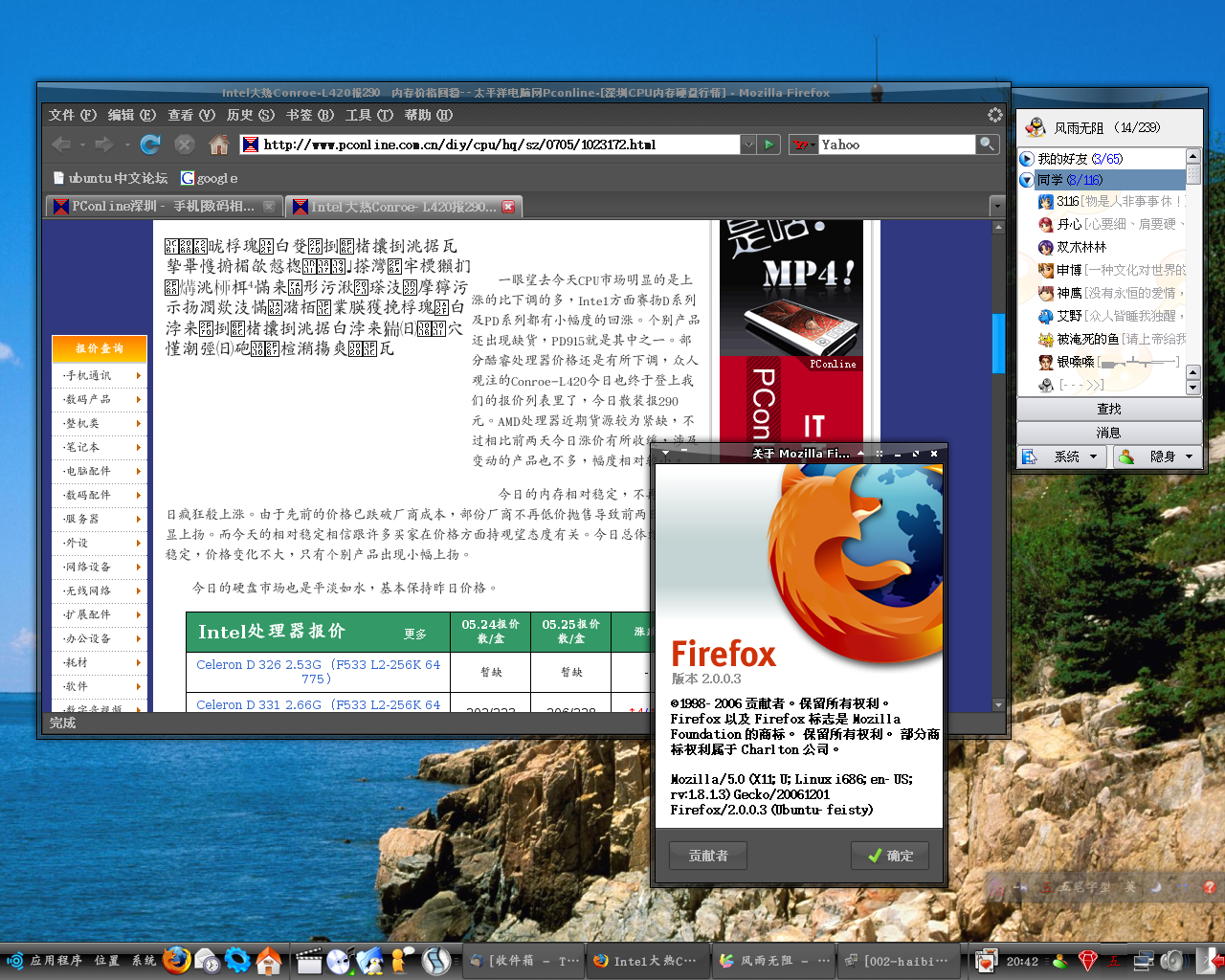Click the Stop loading icon in Firefox
1225x980 pixels.
click(185, 145)
